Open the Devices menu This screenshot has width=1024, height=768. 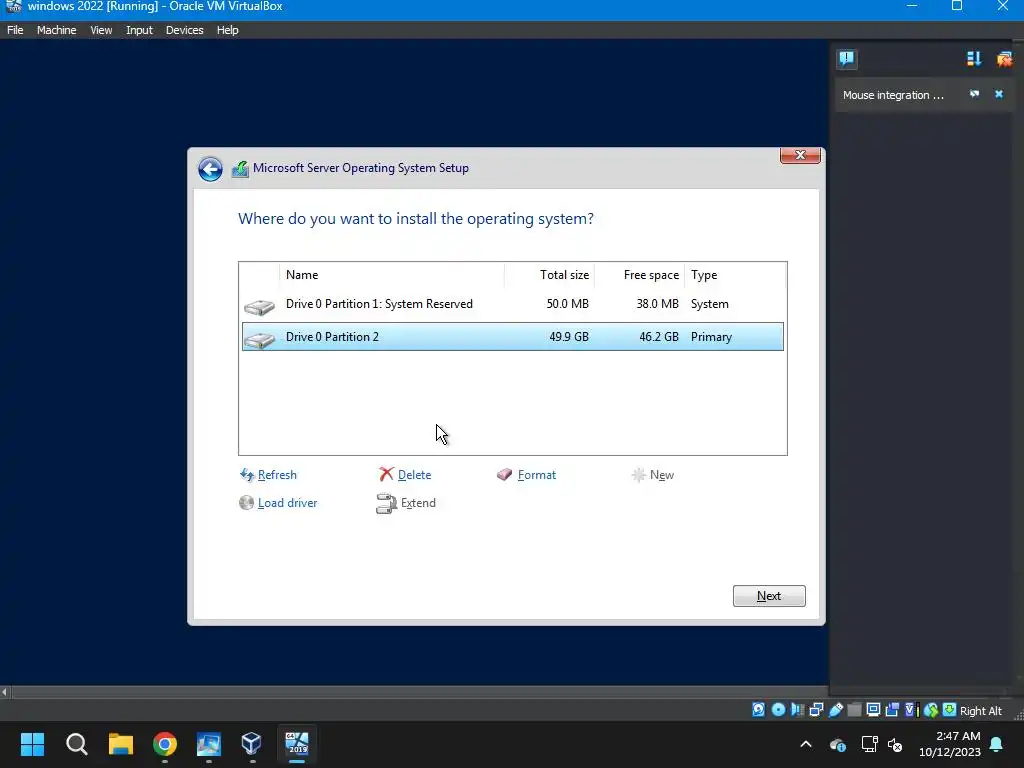[x=184, y=30]
